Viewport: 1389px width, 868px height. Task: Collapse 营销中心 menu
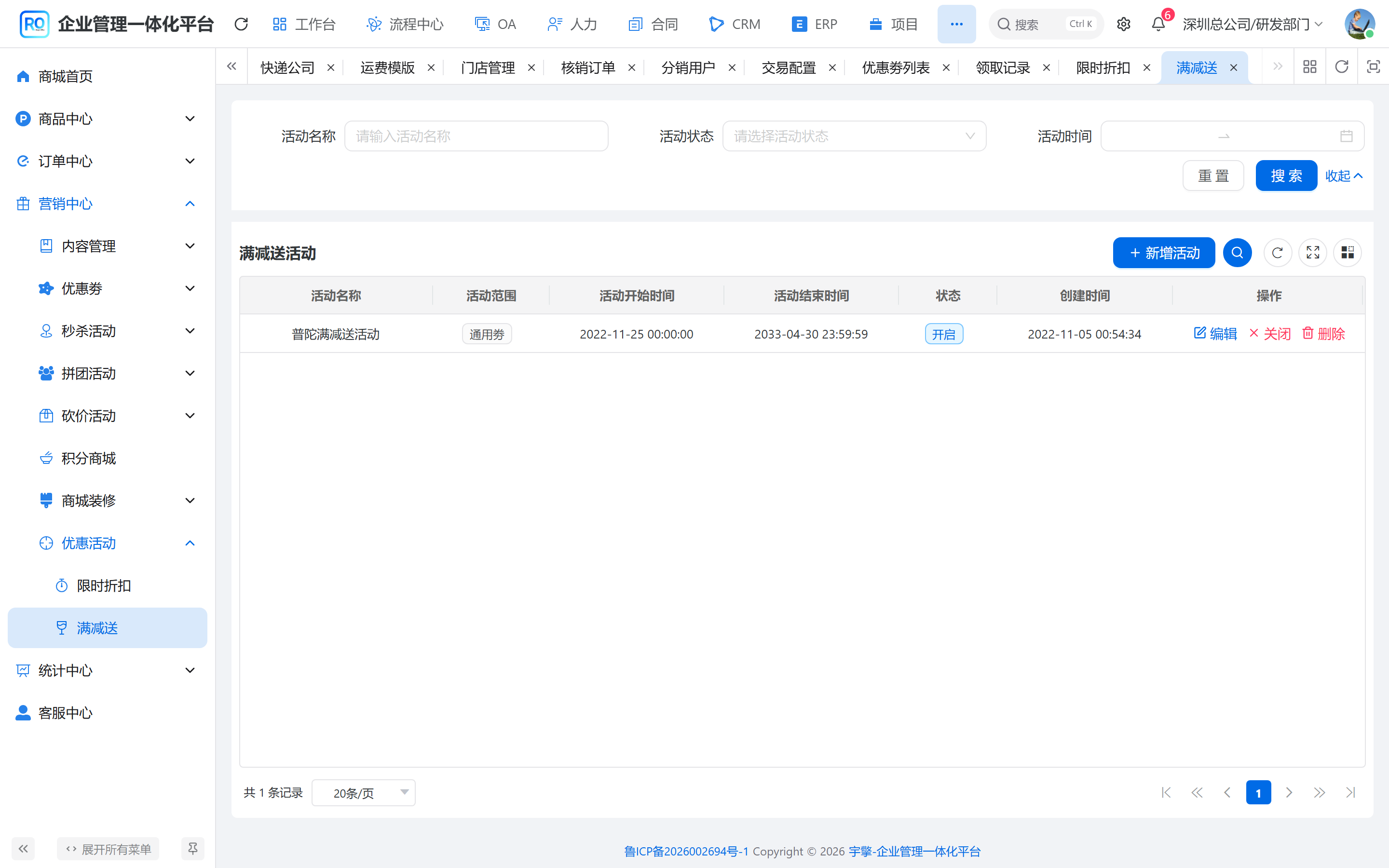tap(108, 204)
